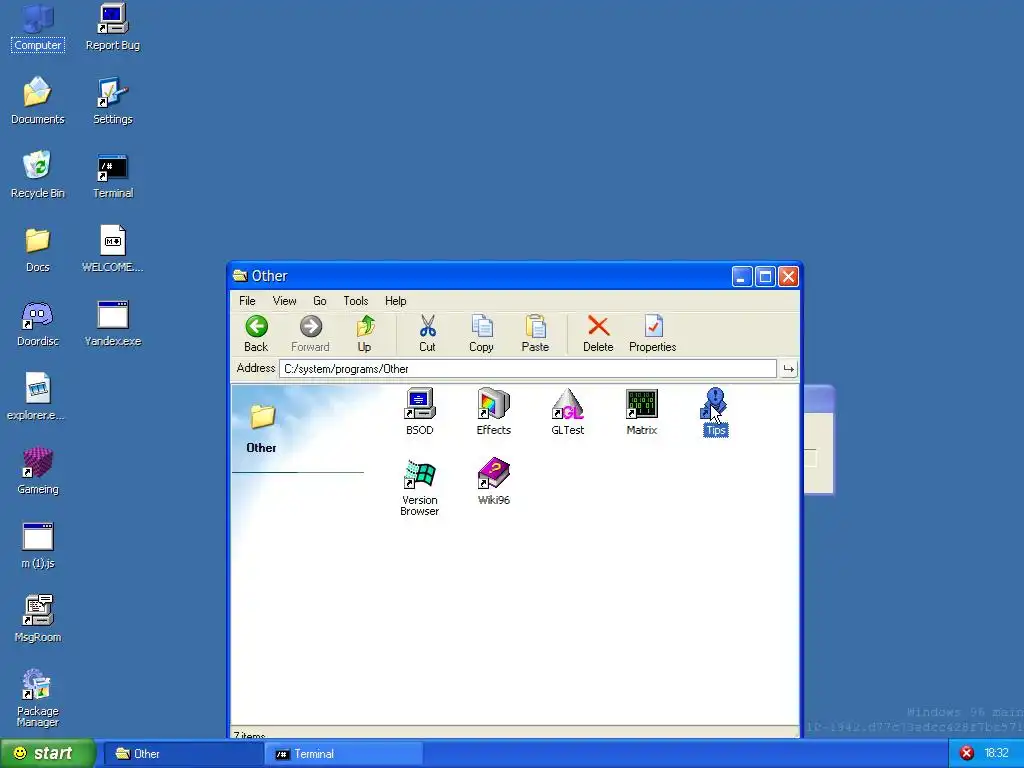Open the Settings desktop shortcut
The height and width of the screenshot is (768, 1024).
pos(112,101)
